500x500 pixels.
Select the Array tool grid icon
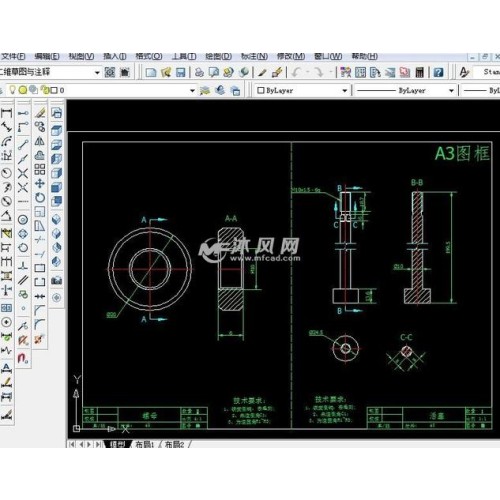point(40,169)
